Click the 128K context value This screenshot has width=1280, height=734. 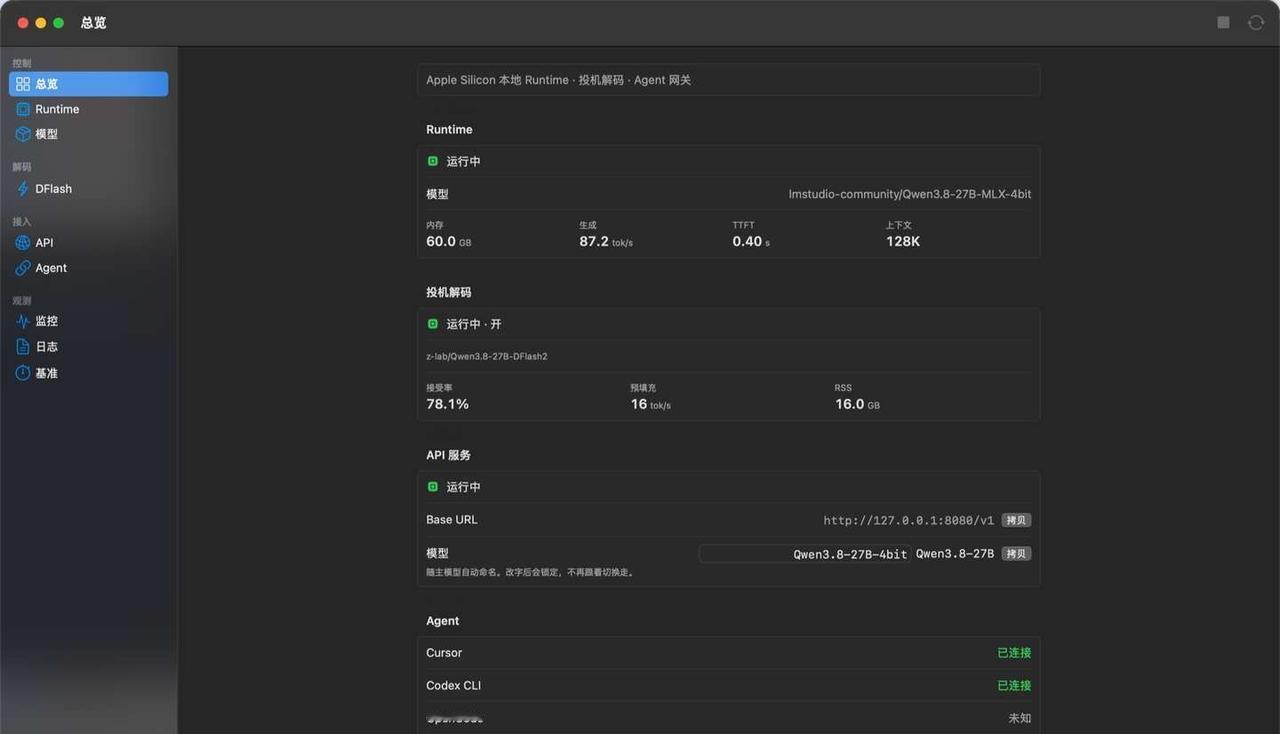903,241
